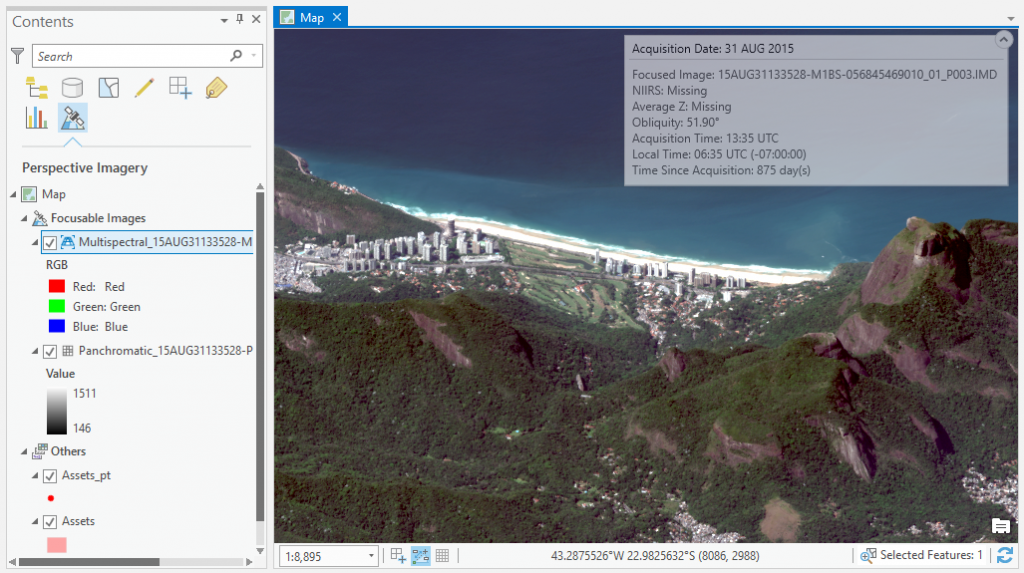
Task: Click the RGB heading under Multispectral
Action: (57, 265)
